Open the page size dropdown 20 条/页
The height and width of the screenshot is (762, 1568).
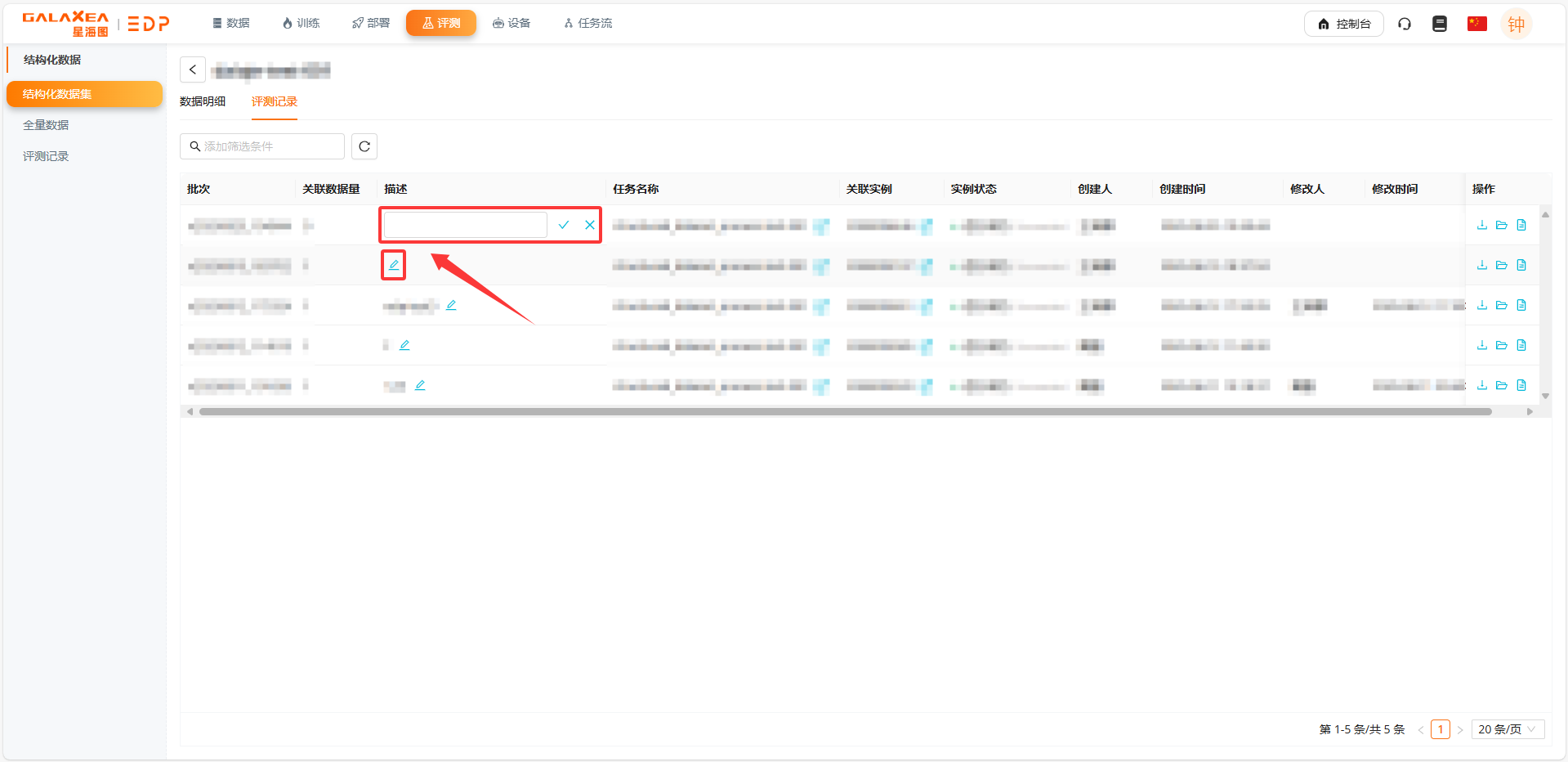(1507, 729)
